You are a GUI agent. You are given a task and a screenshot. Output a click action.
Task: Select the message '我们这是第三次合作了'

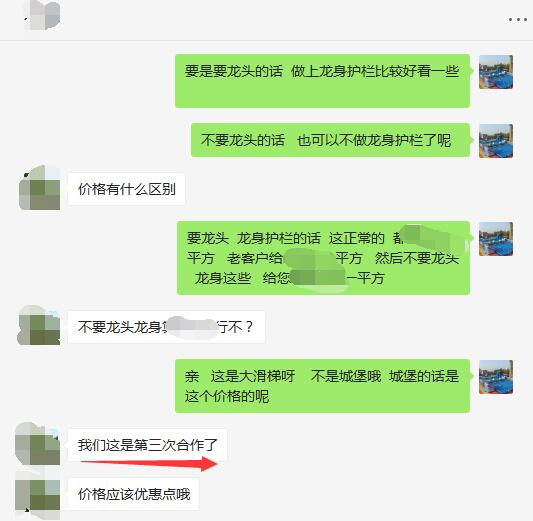[147, 445]
